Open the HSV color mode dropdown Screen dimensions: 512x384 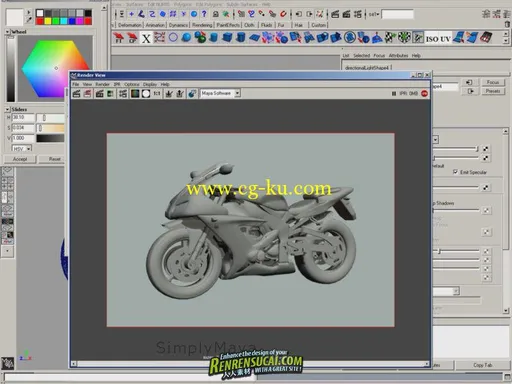(x=29, y=148)
